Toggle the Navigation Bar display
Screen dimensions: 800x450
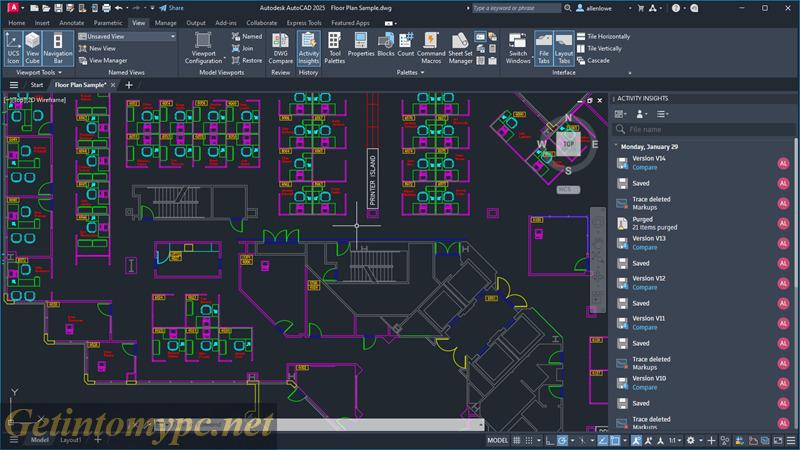click(58, 48)
